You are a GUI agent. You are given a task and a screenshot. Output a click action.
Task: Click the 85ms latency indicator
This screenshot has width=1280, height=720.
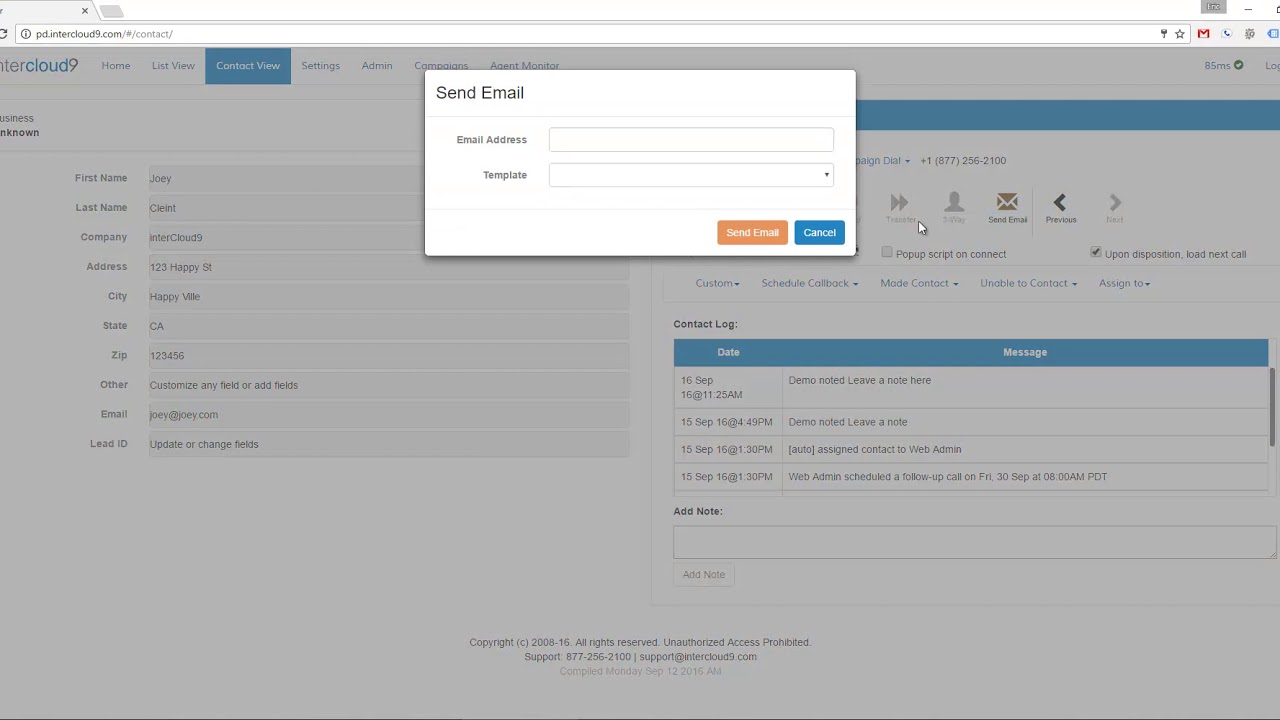(1217, 65)
